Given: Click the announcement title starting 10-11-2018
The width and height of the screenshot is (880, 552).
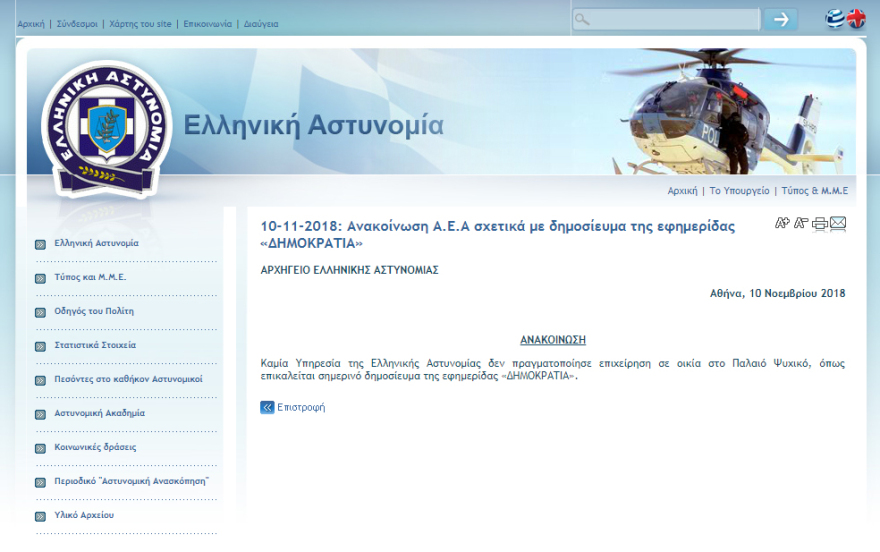Looking at the screenshot, I should pos(497,234).
